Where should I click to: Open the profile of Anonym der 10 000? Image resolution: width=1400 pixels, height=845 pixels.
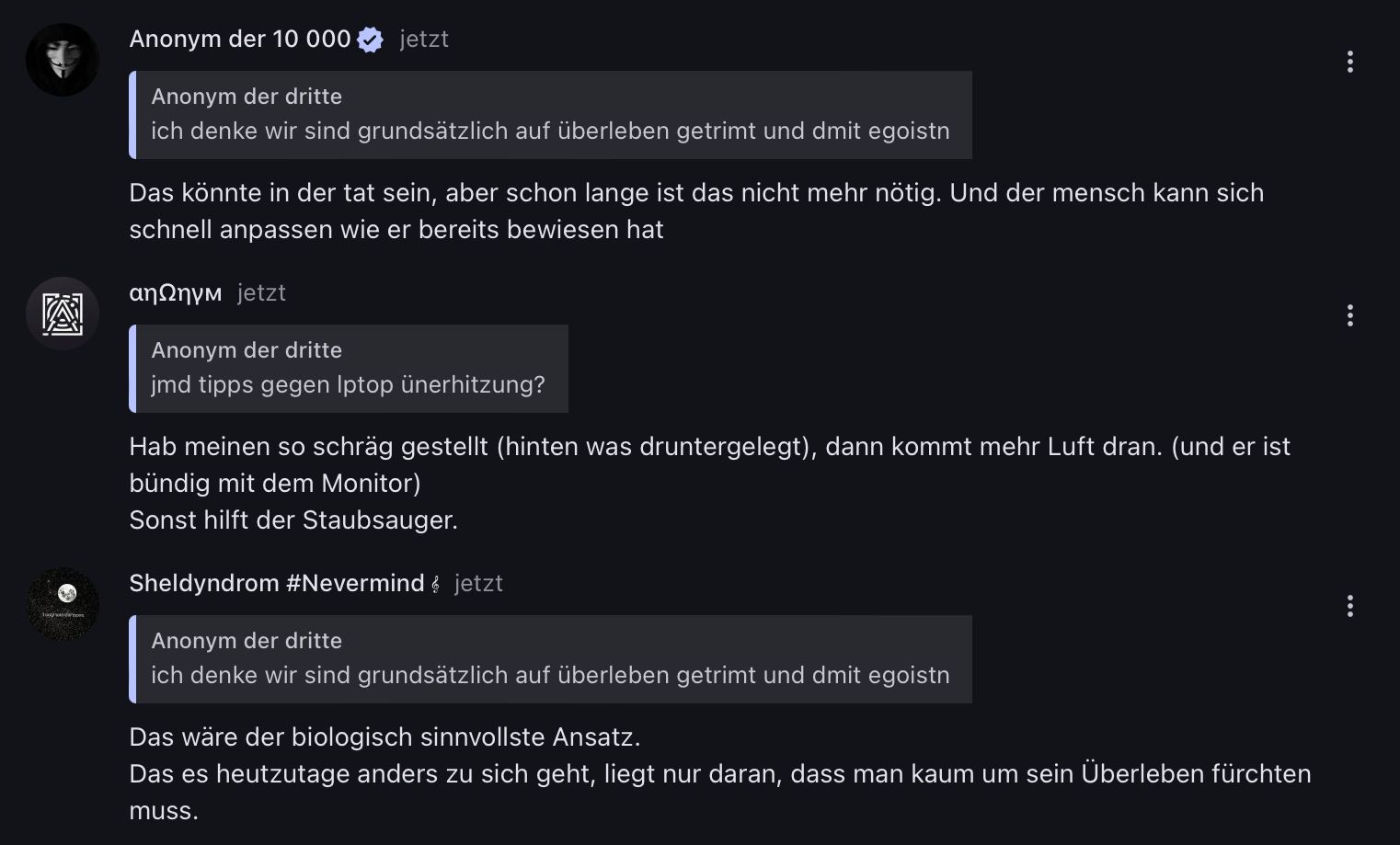(x=239, y=40)
